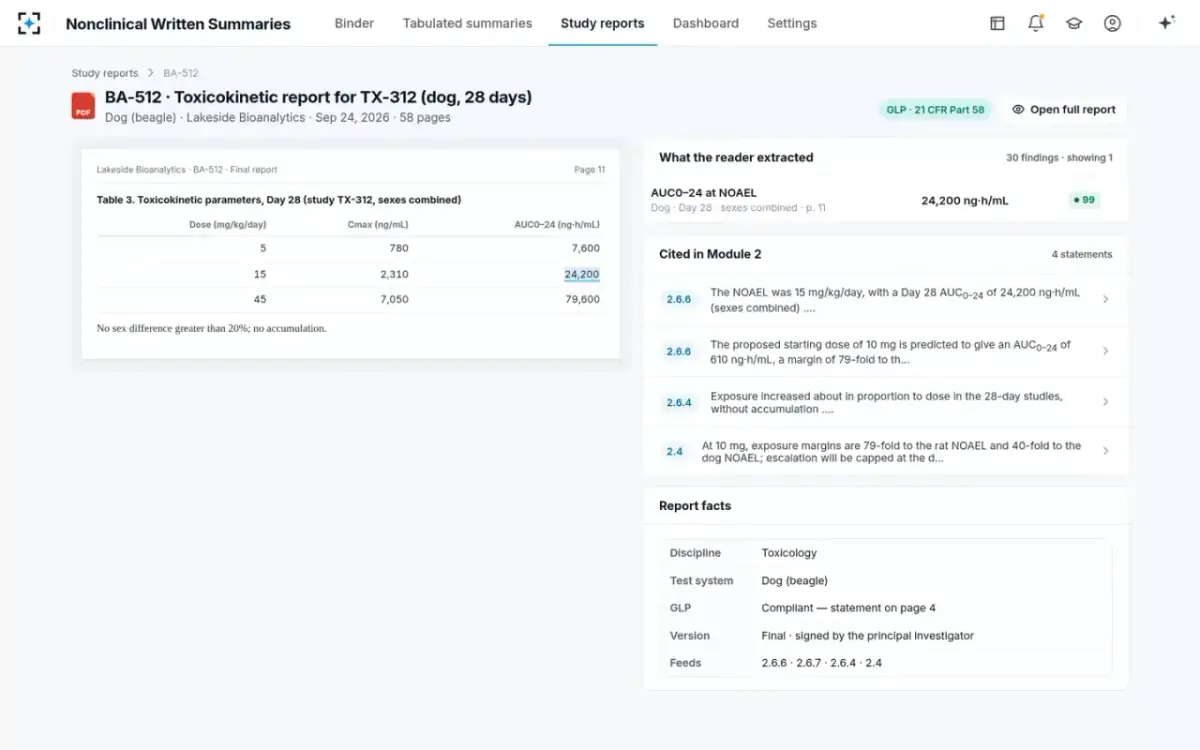
Task: Switch to the Binder tab
Action: point(354,23)
